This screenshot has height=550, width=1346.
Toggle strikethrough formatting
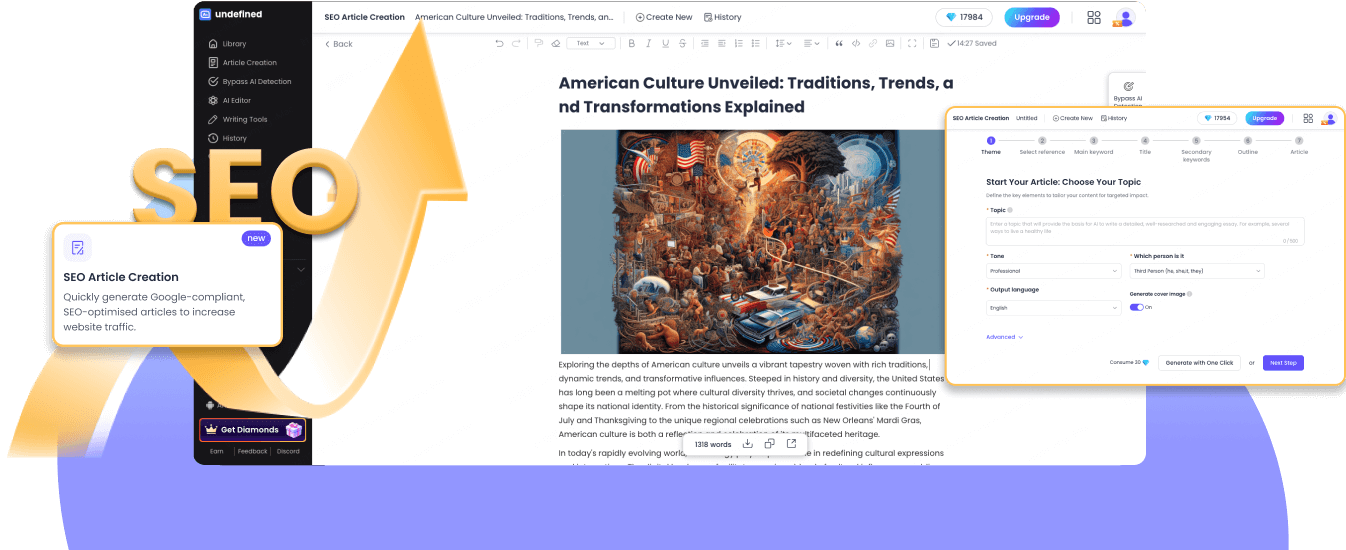pyautogui.click(x=683, y=43)
